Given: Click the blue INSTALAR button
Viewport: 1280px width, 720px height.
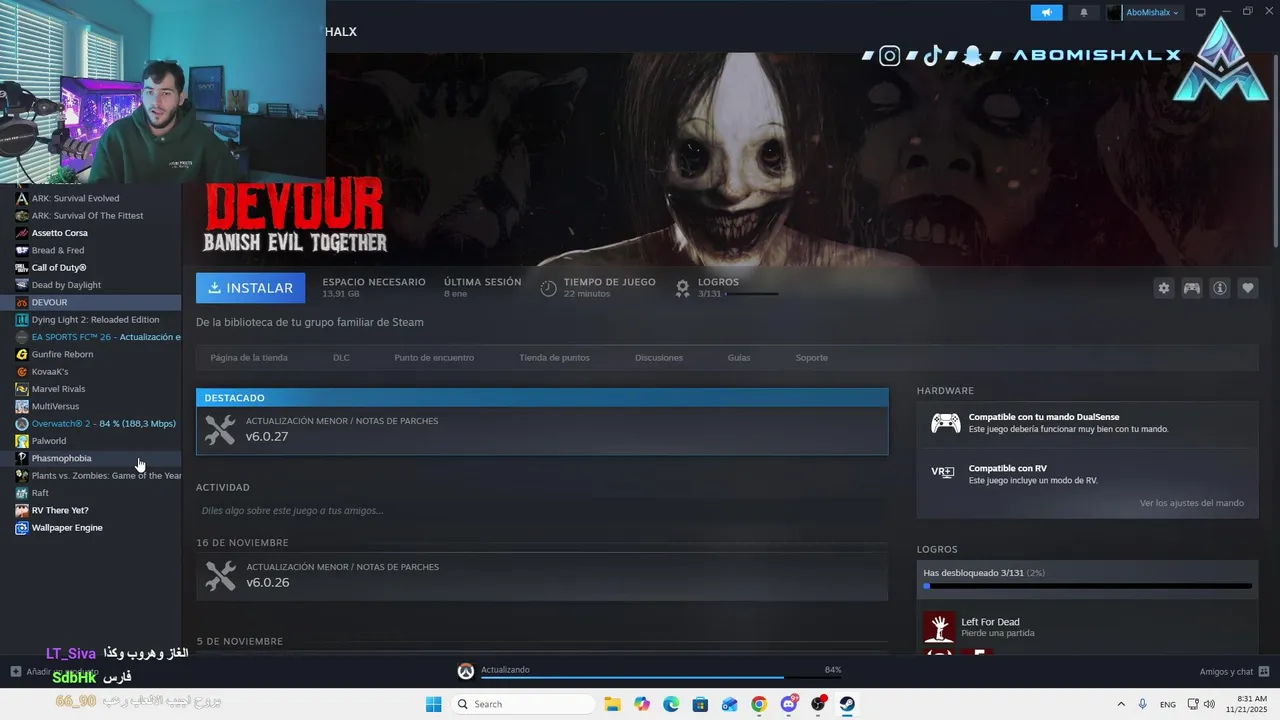Looking at the screenshot, I should (x=250, y=288).
